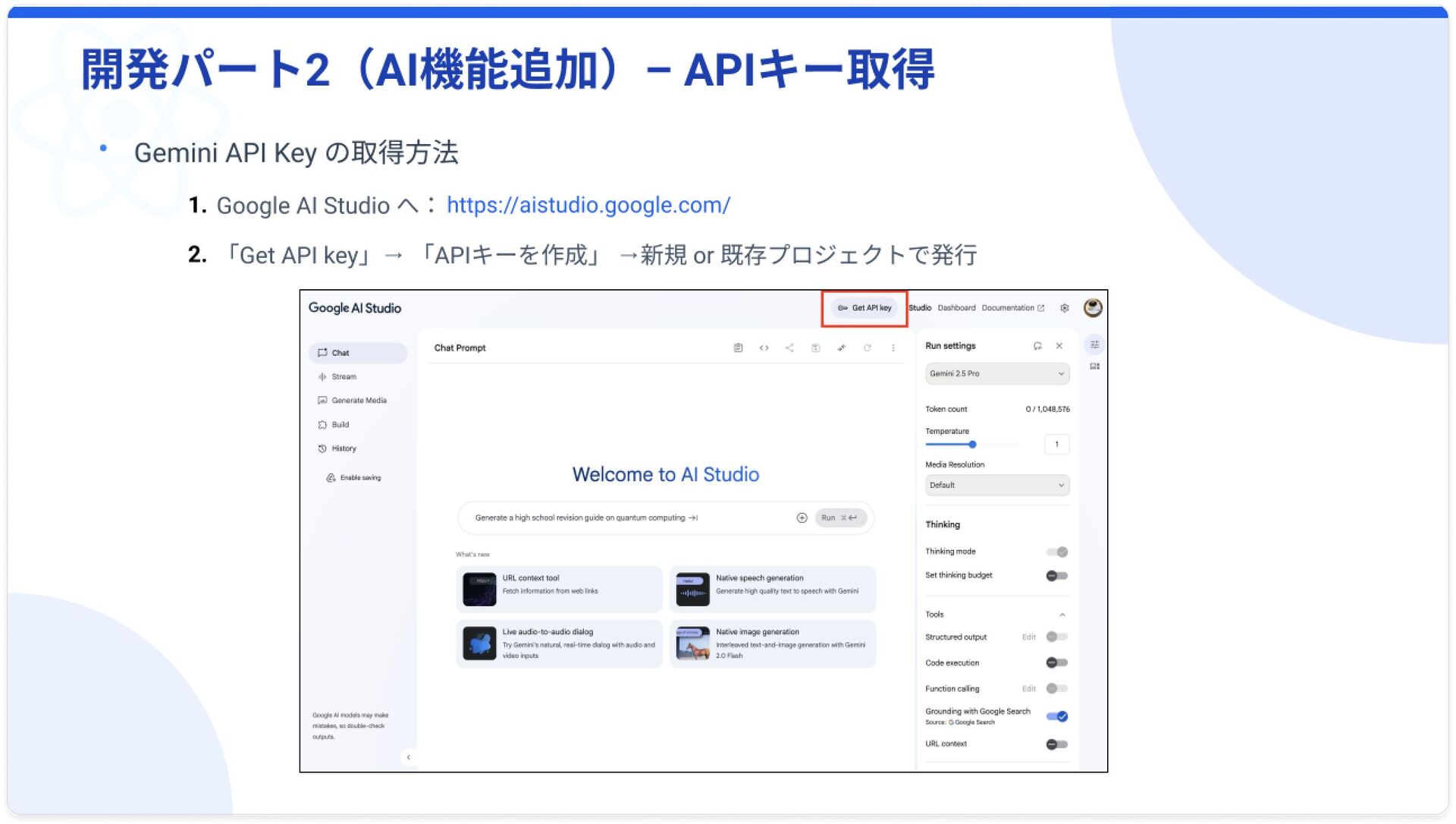The width and height of the screenshot is (1456, 824).
Task: Open the Gemini 2.5 Pro model dropdown
Action: (997, 374)
